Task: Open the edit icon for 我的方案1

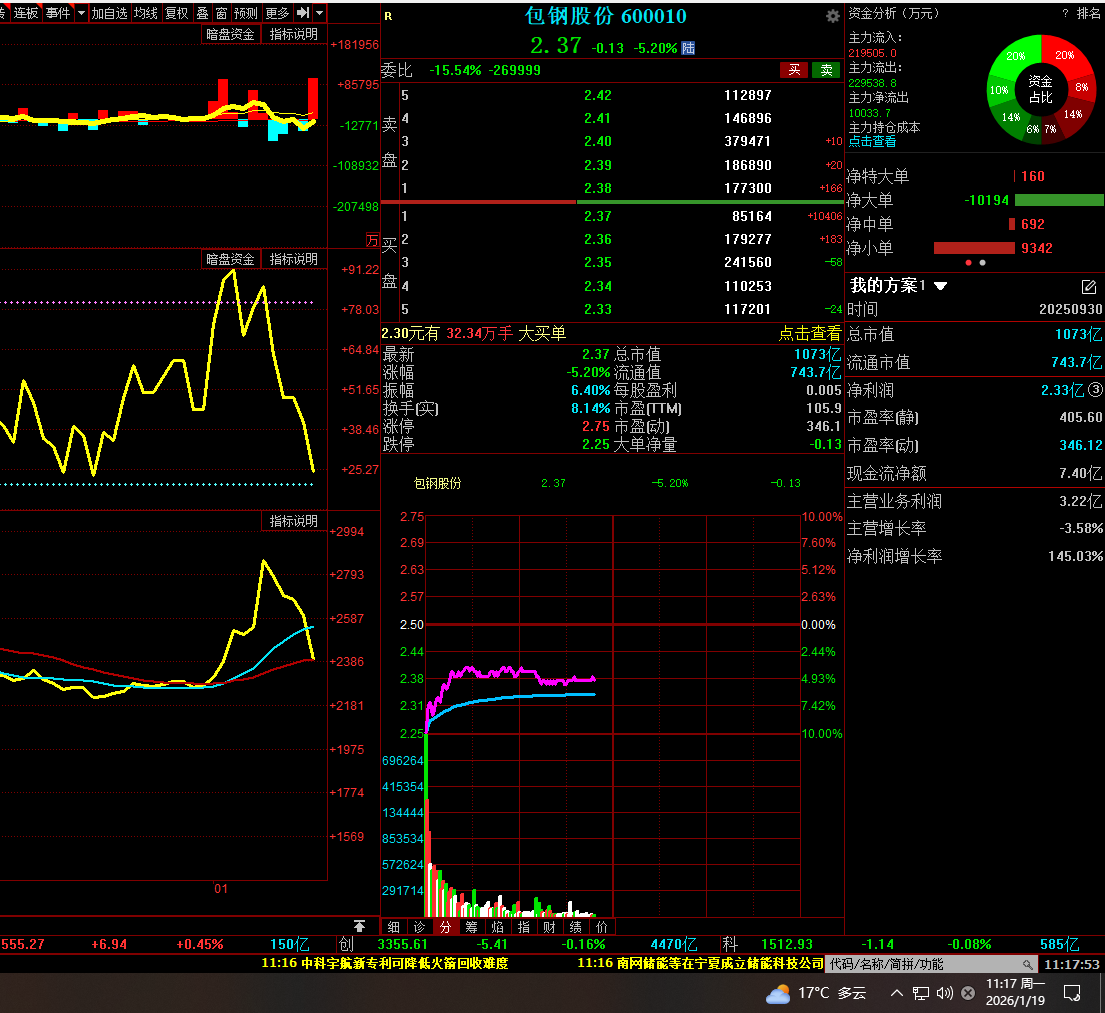Action: point(1089,286)
